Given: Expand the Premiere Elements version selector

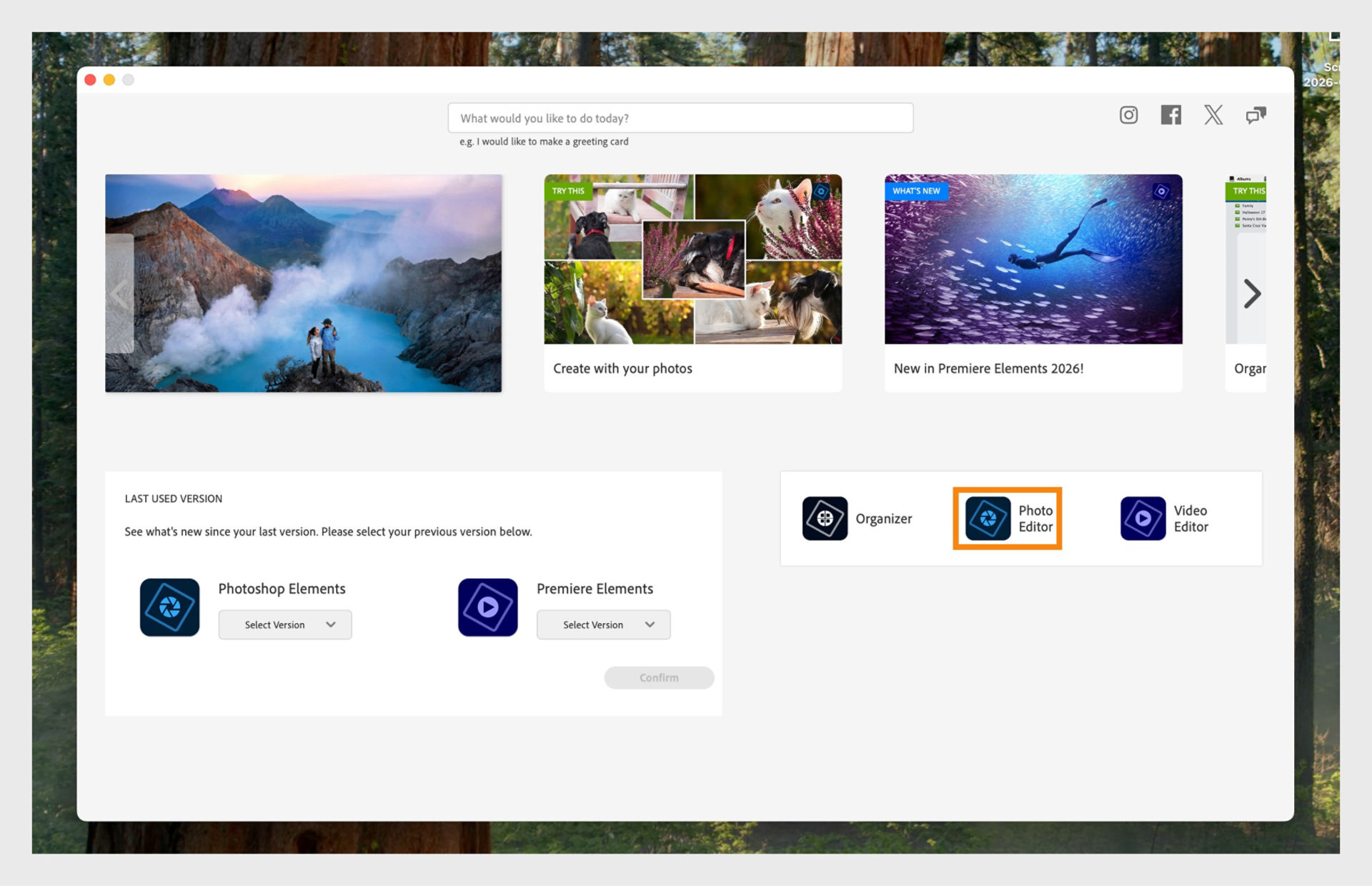Looking at the screenshot, I should tap(603, 624).
